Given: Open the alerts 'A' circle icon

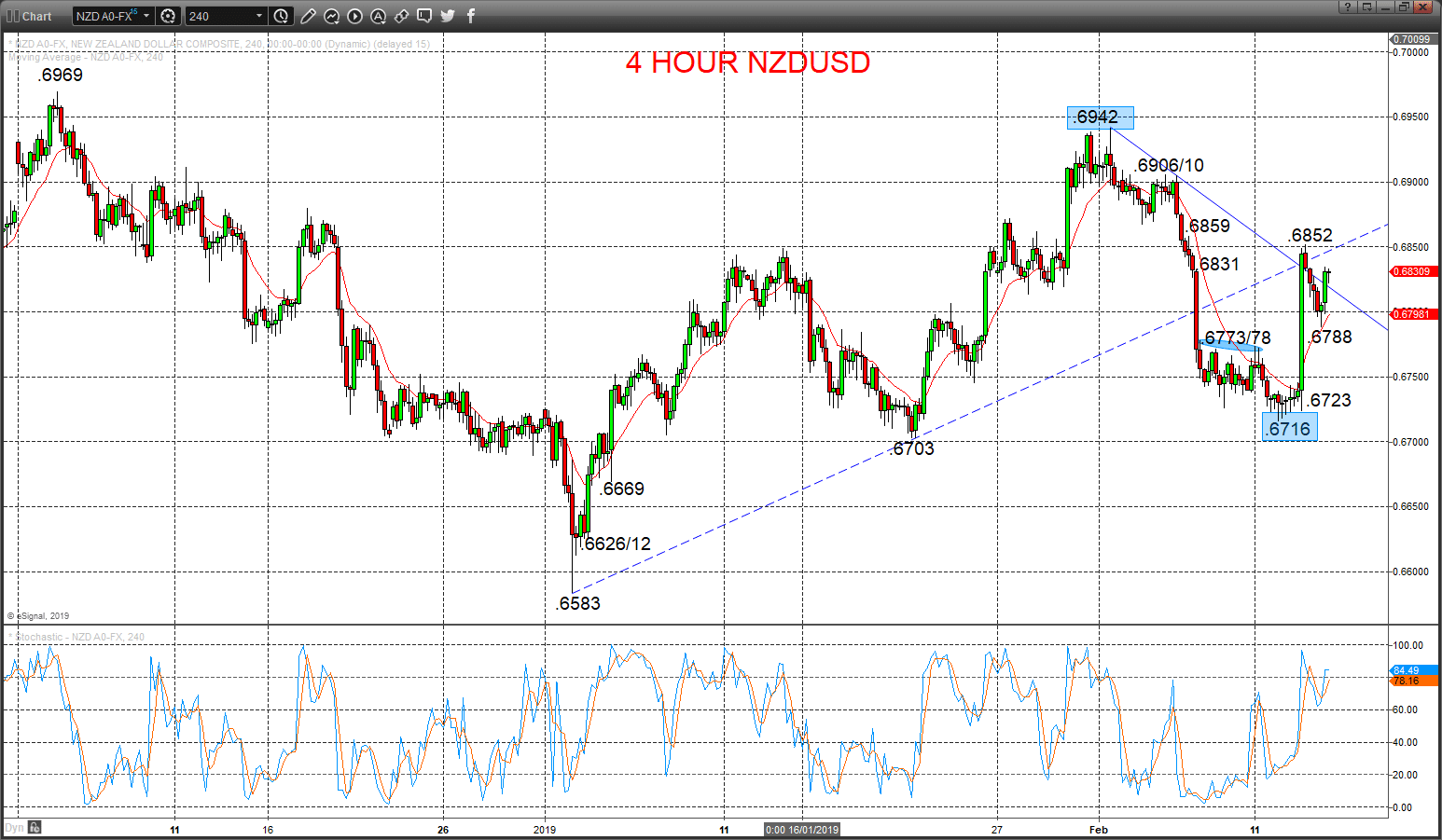Looking at the screenshot, I should click(x=378, y=16).
